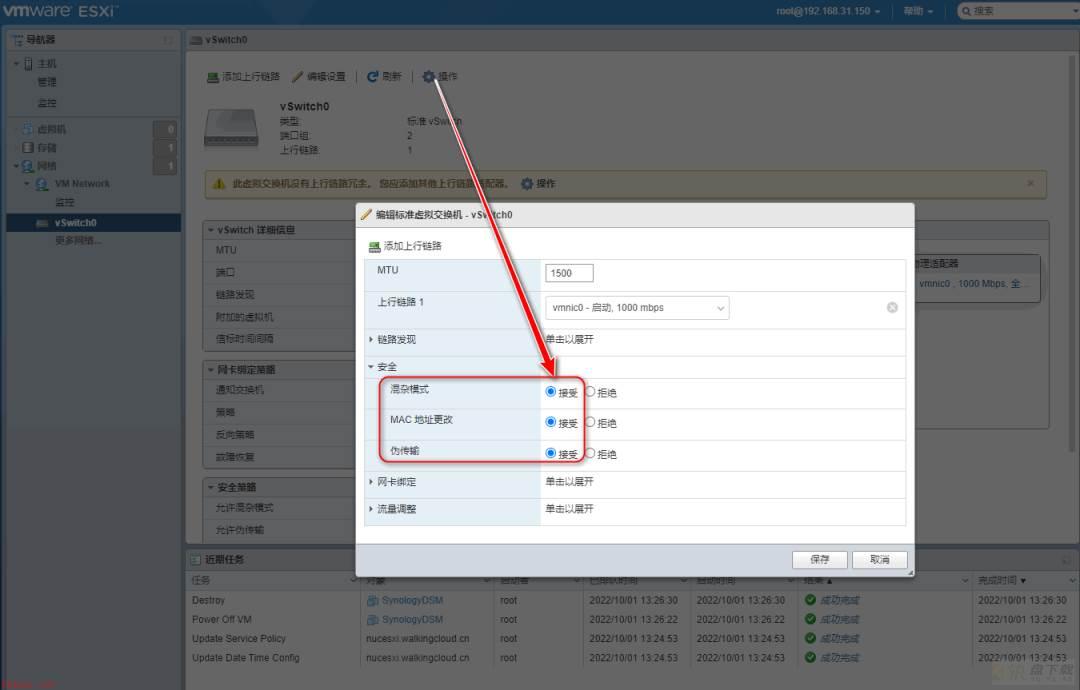The image size is (1080, 690).
Task: Select 拒绝 for 伪传输
Action: 590,453
